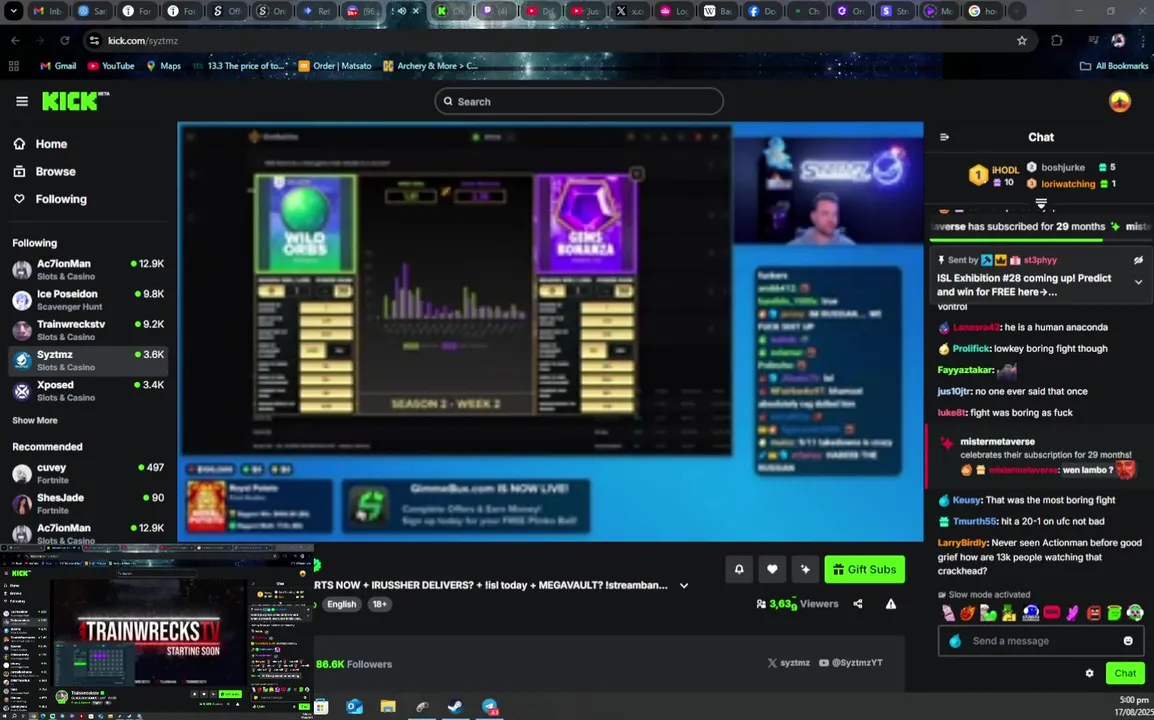Open Ice Poseidon channel
Viewport: 1154px width, 720px height.
click(x=88, y=300)
